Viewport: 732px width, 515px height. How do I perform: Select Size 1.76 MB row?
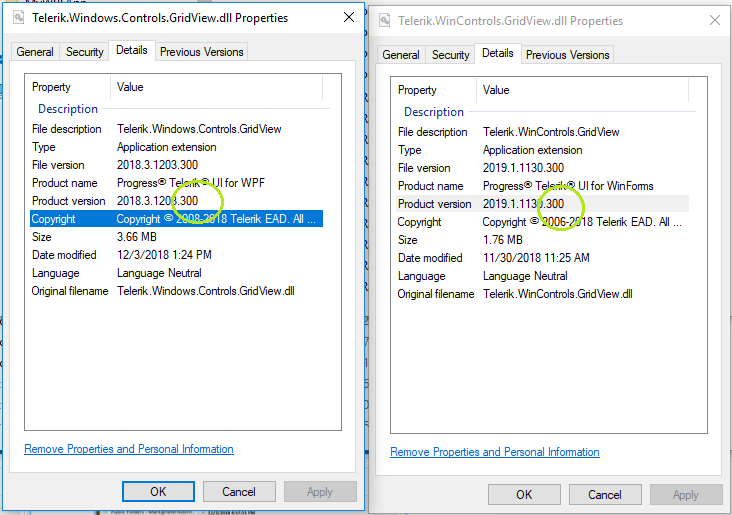pos(542,240)
